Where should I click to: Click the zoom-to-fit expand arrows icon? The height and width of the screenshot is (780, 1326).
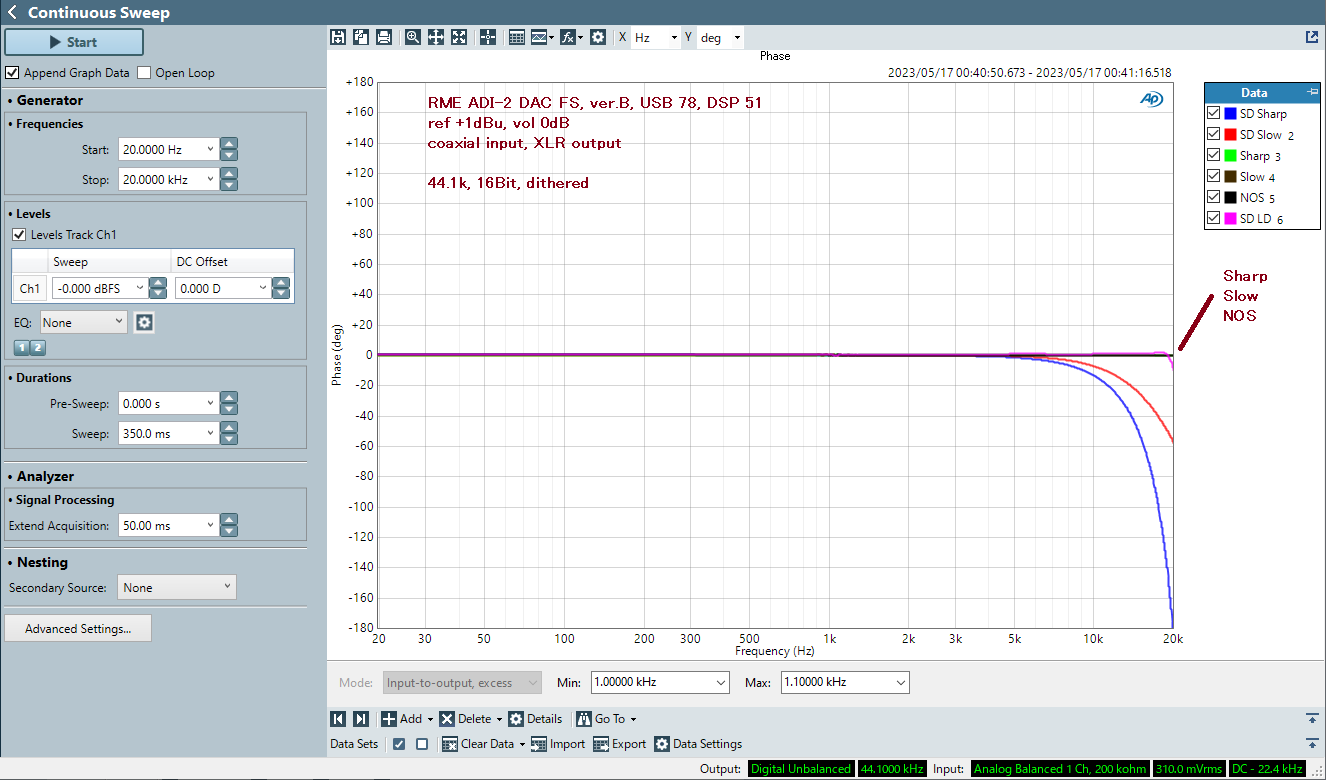[459, 37]
